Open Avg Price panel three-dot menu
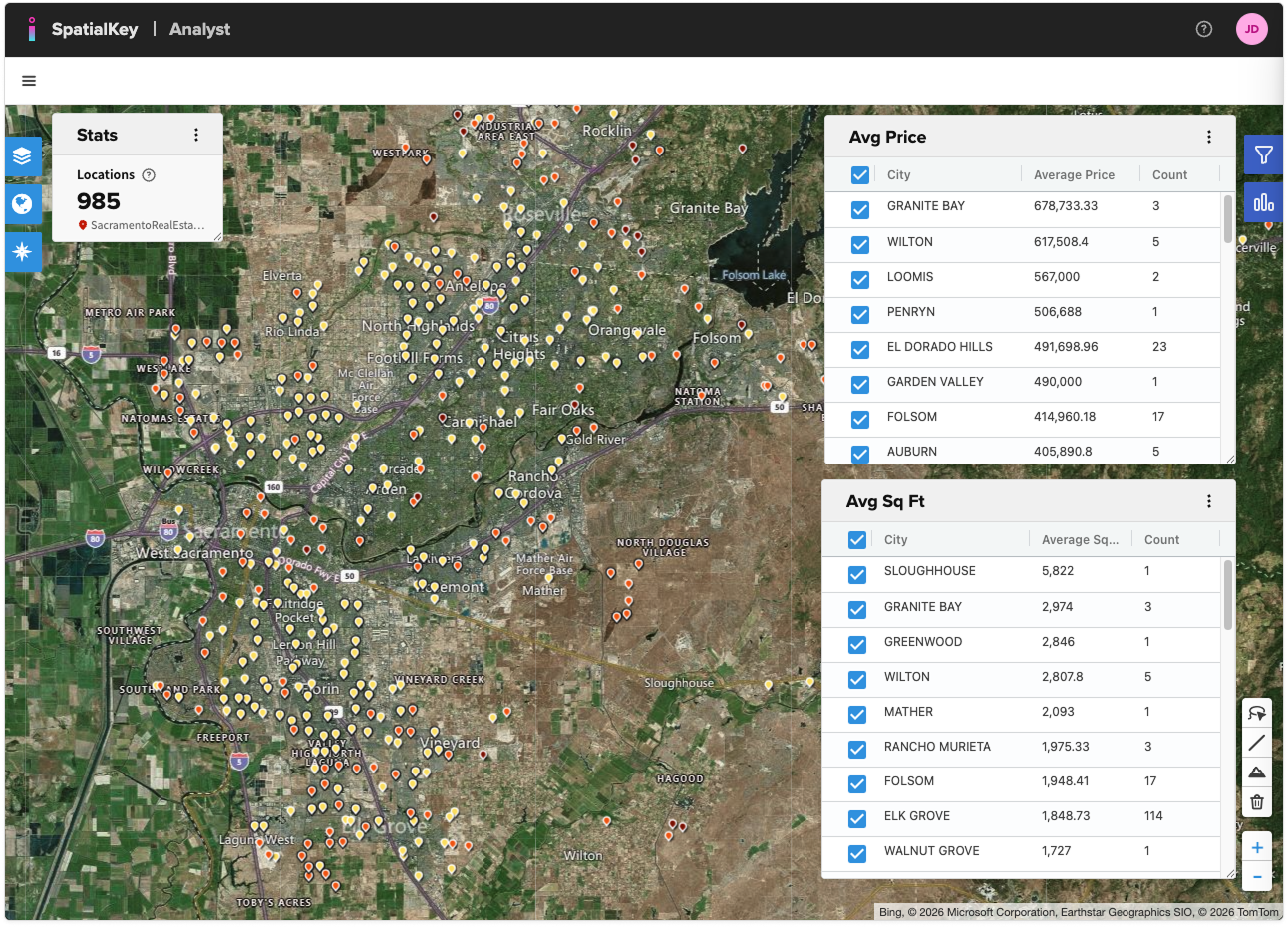The height and width of the screenshot is (927, 1288). 1209,137
